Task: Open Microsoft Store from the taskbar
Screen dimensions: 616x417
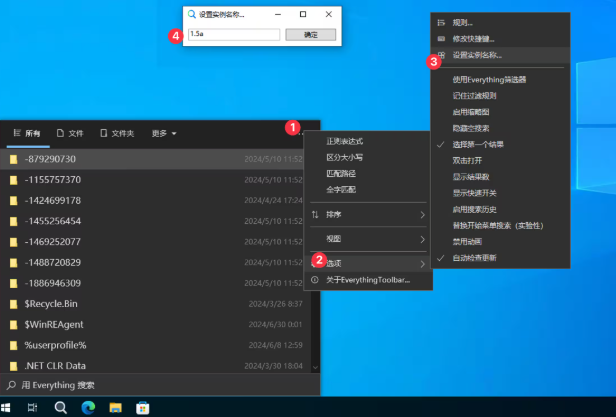Action: click(x=143, y=408)
